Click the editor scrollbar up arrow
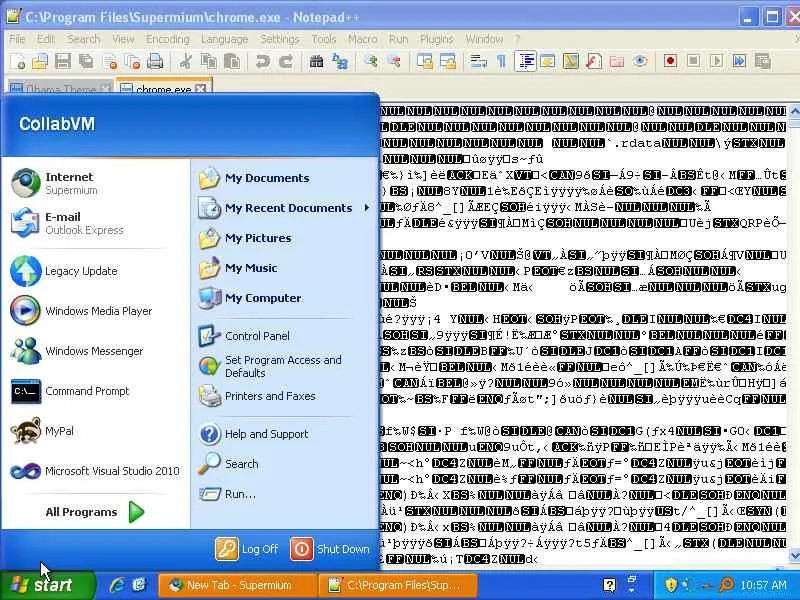The image size is (800, 600). click(794, 110)
